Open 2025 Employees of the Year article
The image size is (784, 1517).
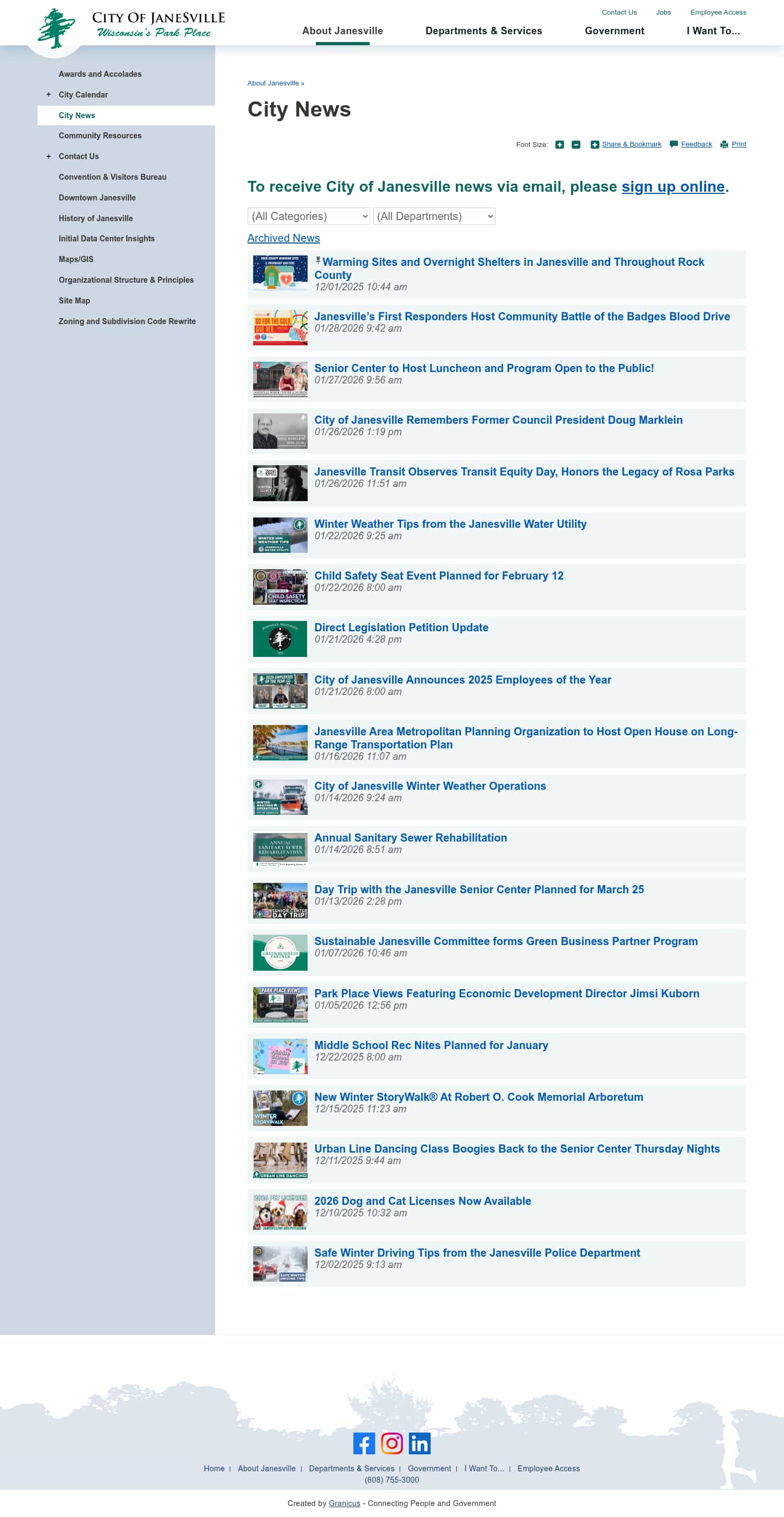(463, 680)
